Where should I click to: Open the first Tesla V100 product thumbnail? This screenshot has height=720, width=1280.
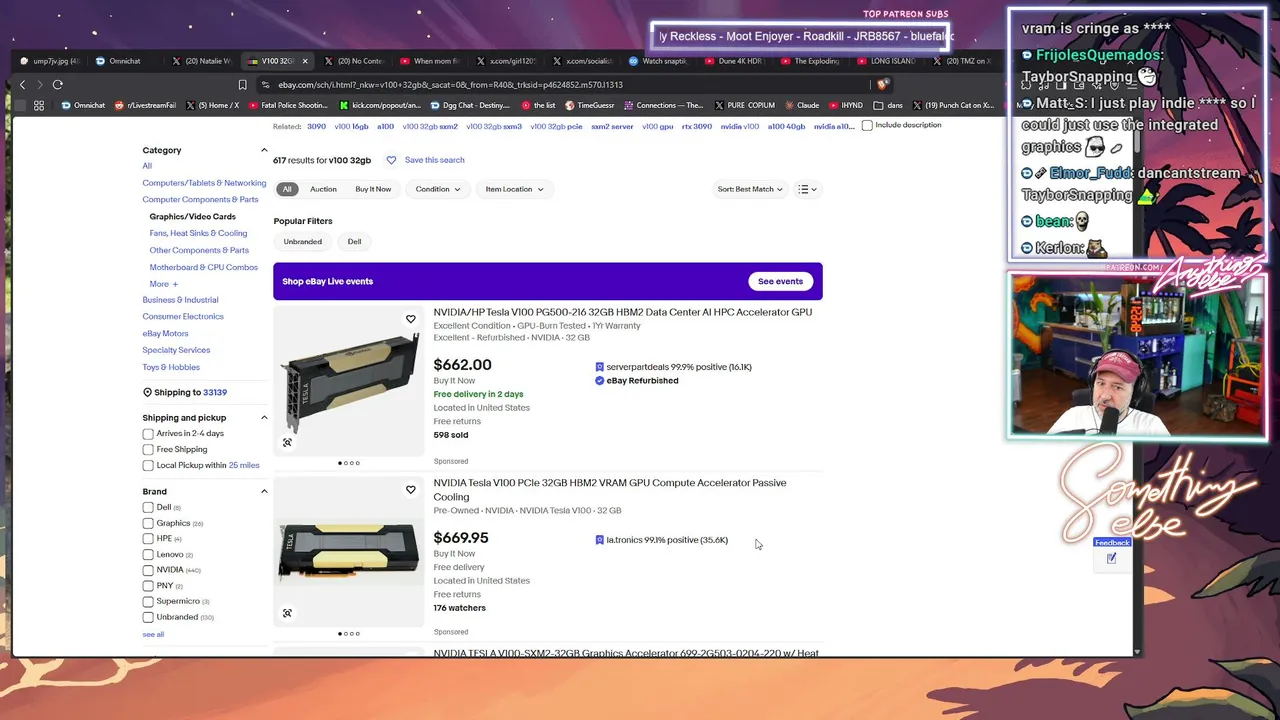(x=349, y=381)
